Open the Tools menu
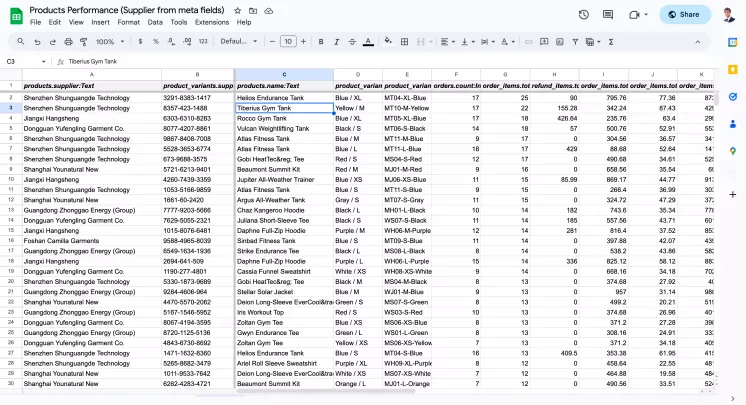The width and height of the screenshot is (746, 405). pyautogui.click(x=179, y=22)
